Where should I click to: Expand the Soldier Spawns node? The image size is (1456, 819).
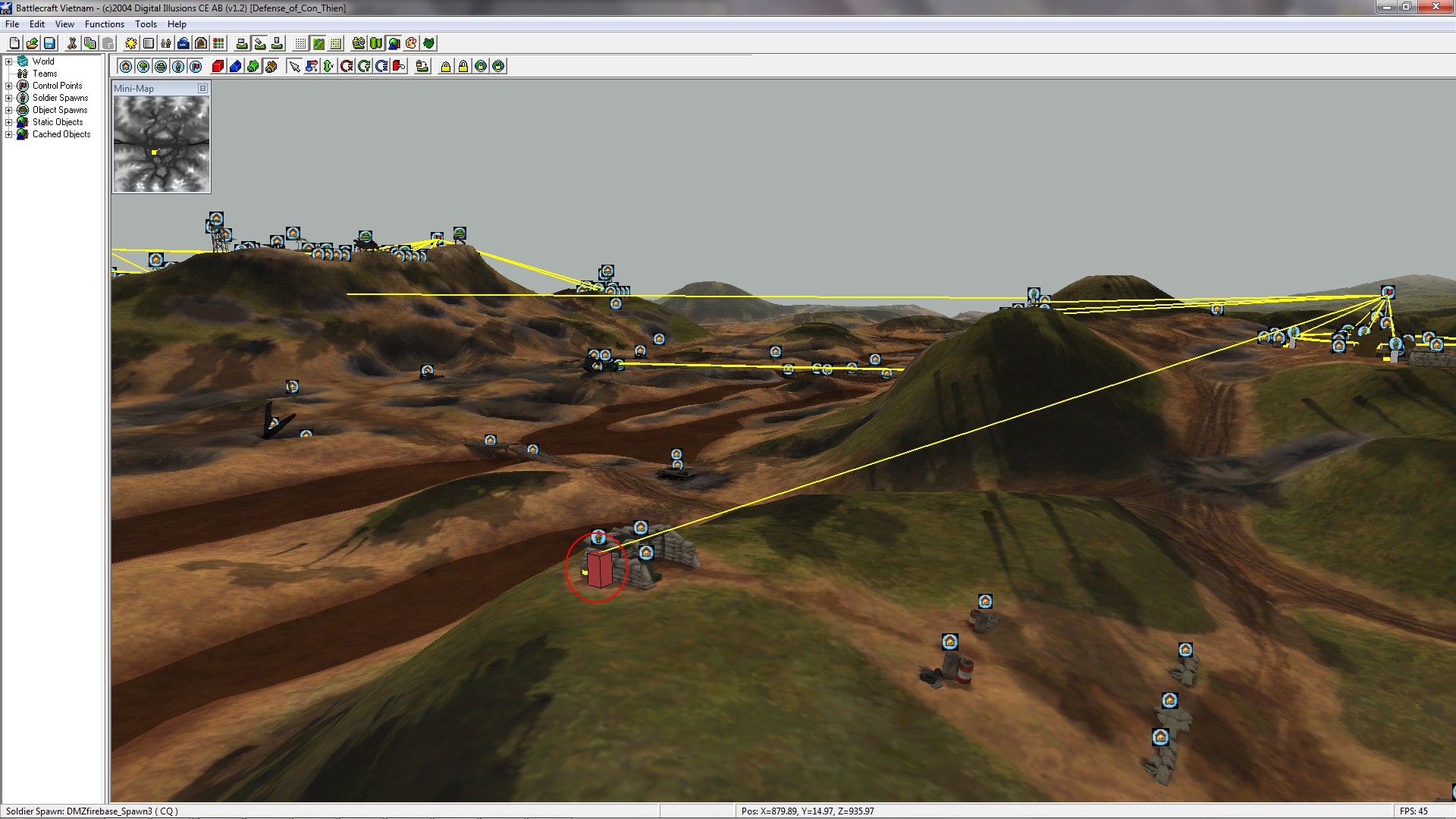click(9, 98)
